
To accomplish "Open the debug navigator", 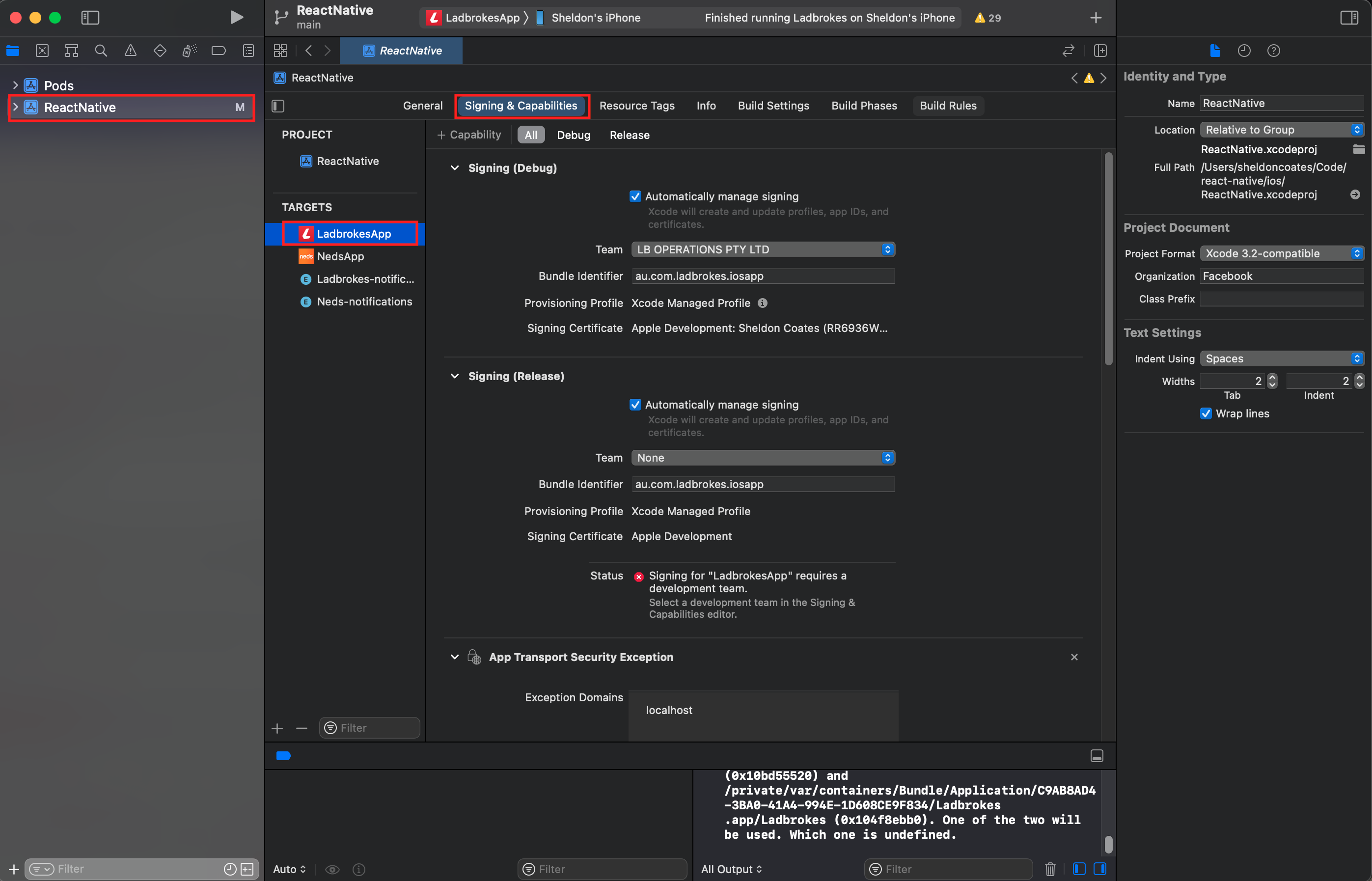I will tap(189, 51).
